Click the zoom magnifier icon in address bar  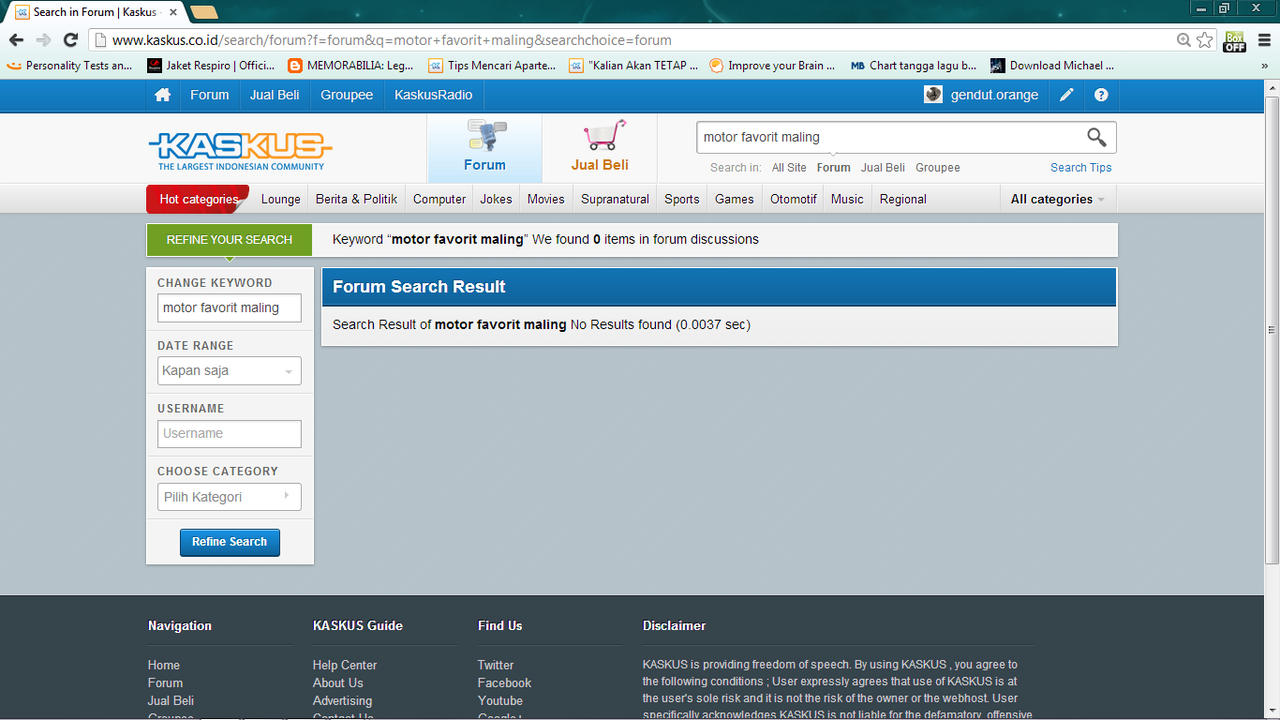point(1184,40)
